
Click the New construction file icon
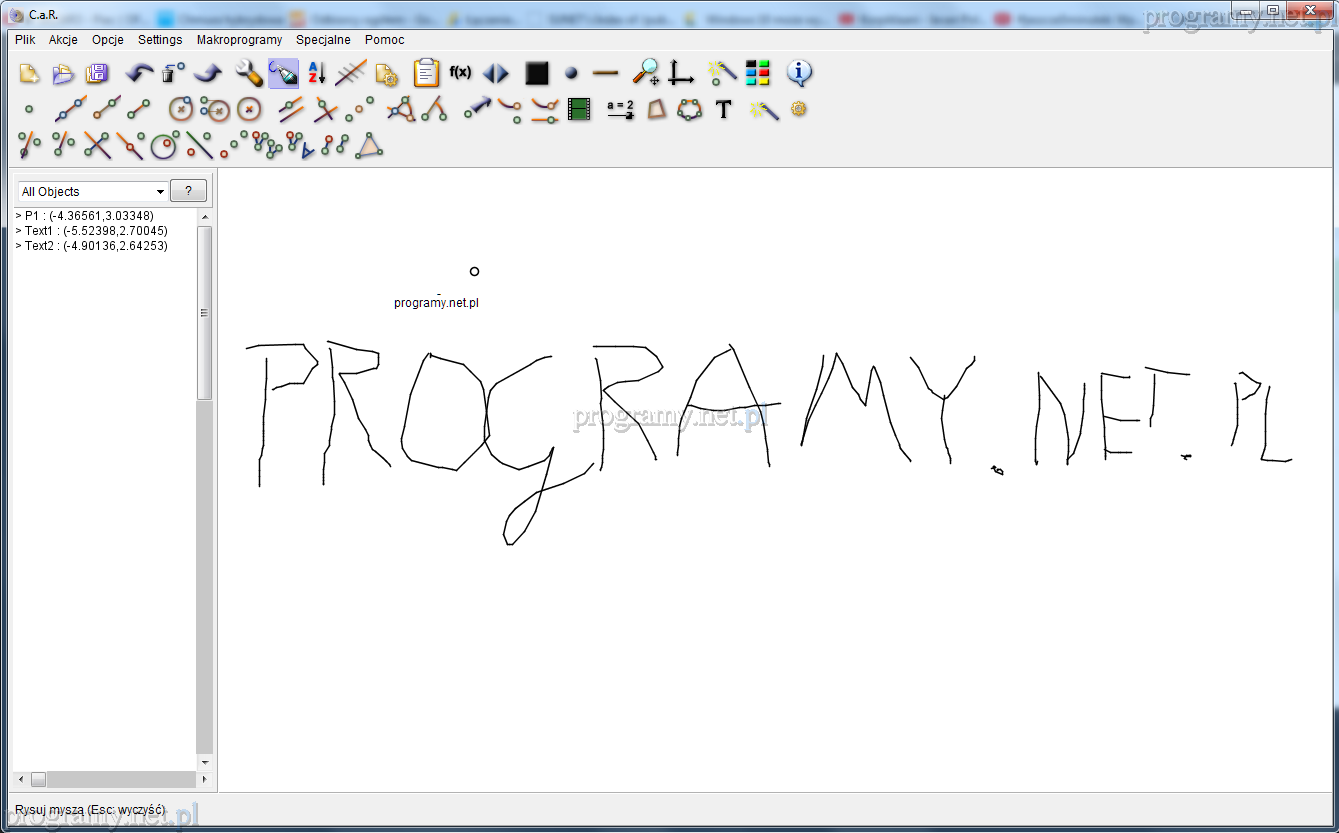[x=29, y=73]
